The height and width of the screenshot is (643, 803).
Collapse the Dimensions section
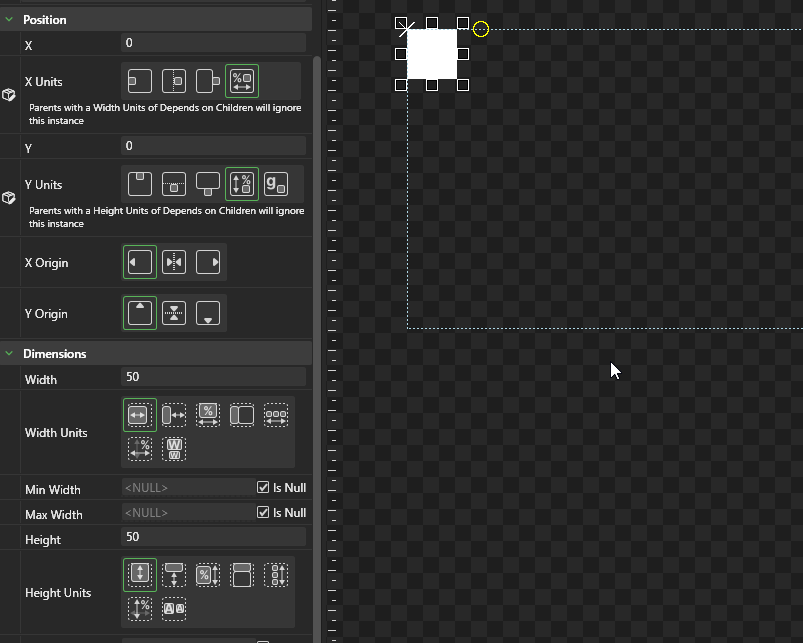[x=10, y=353]
